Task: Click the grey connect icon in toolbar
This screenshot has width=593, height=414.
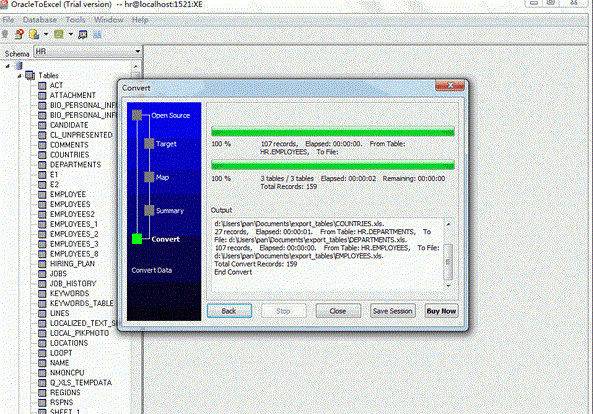Action: (x=5, y=34)
